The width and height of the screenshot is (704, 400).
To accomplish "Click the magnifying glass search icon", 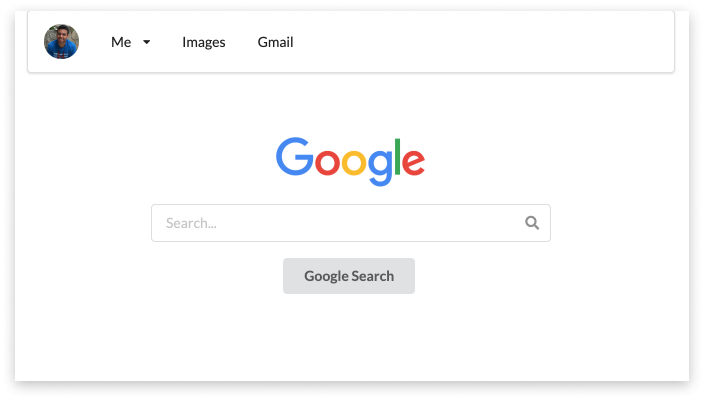I will click(532, 223).
